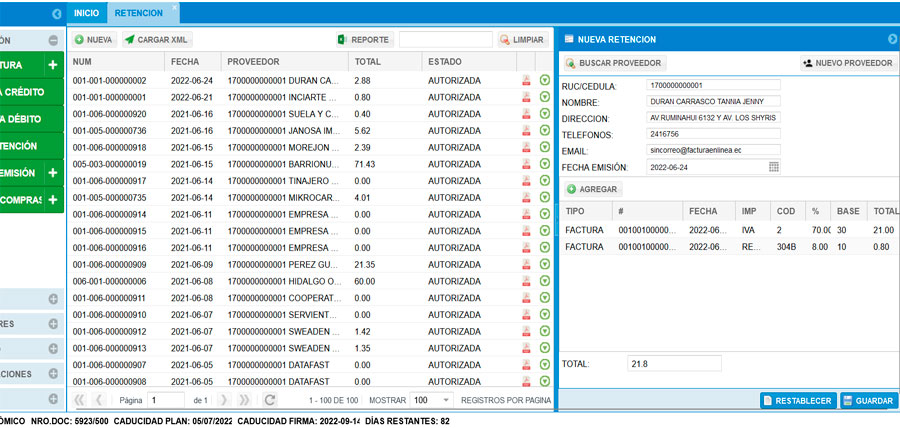Expand the green plus next to Compras
This screenshot has height=428, width=900.
pos(52,200)
